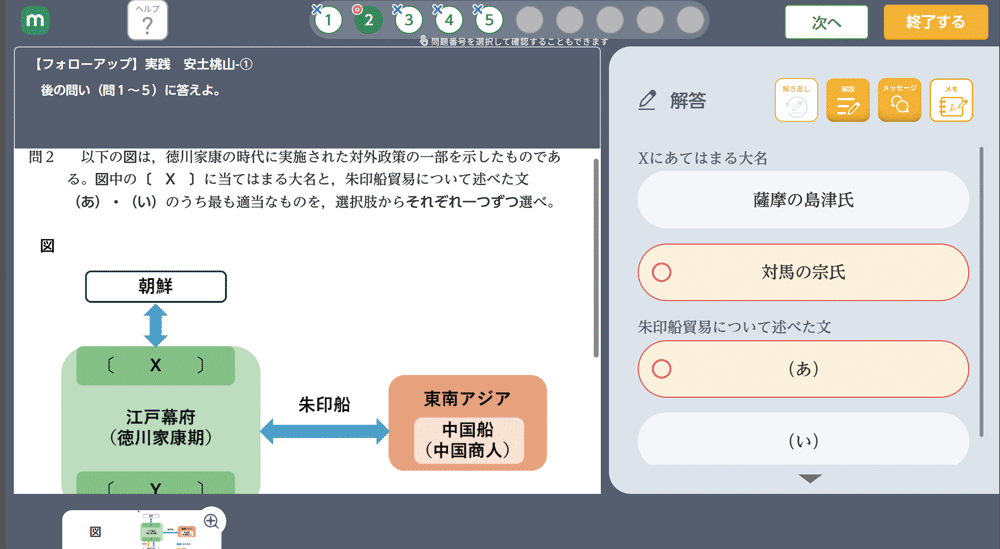Go to question number 5
Viewport: 1000px width, 549px height.
[489, 20]
